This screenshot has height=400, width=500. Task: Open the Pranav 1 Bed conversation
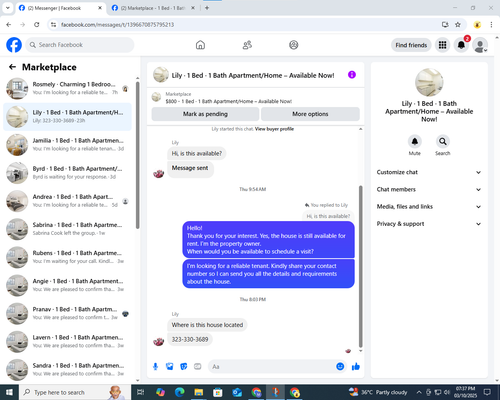[67, 314]
